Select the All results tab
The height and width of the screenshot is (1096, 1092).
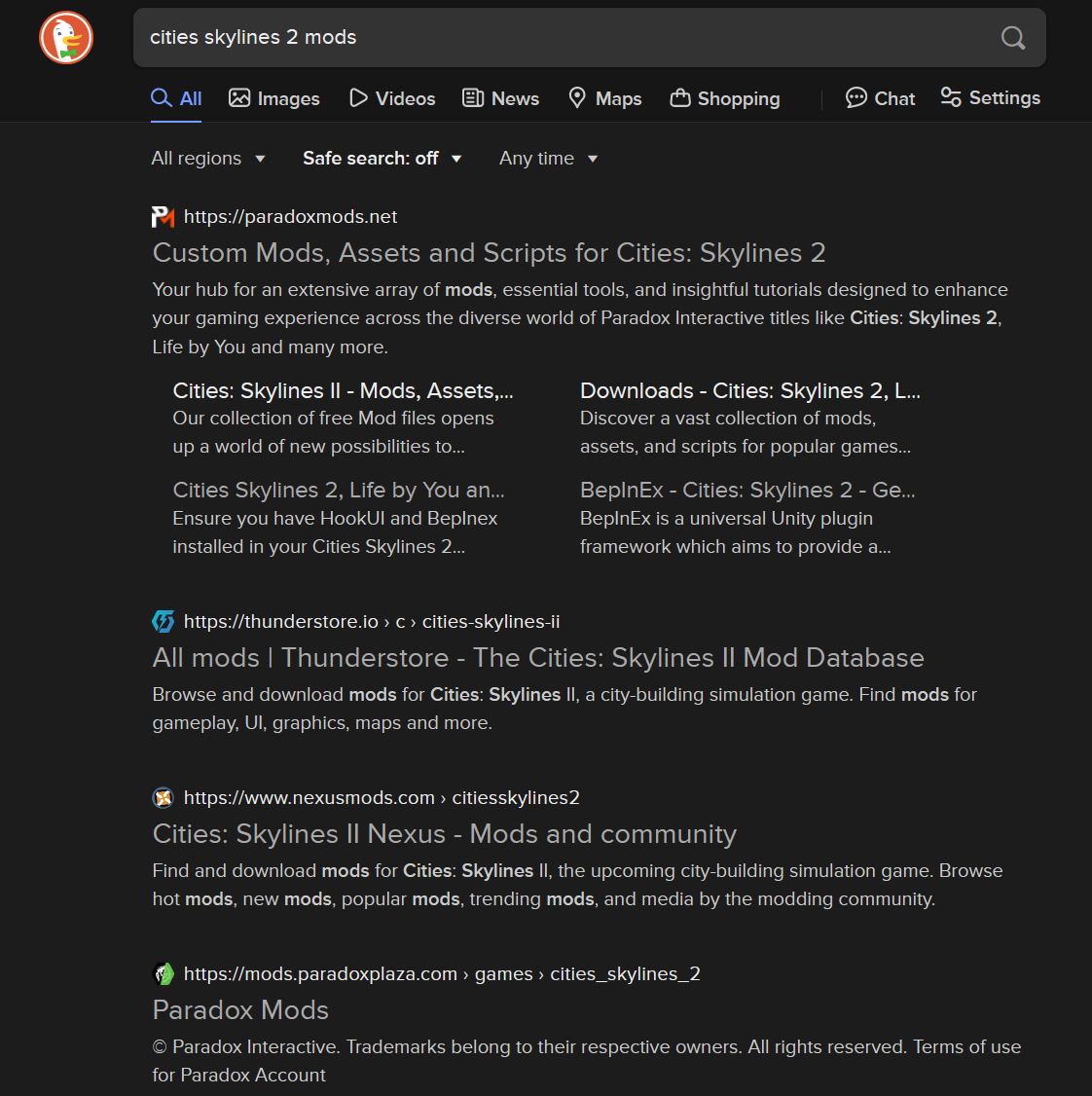[176, 98]
